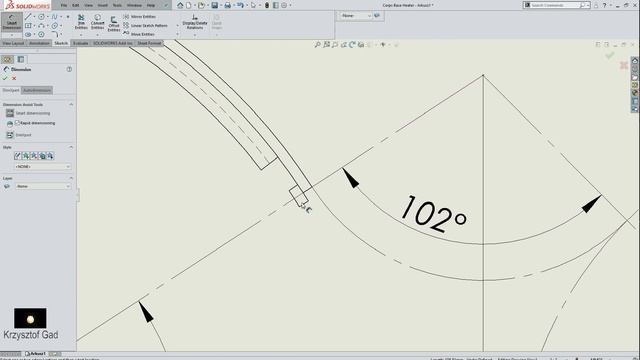Viewport: 640px width, 360px height.
Task: Click the Save icon
Action: pos(215,5)
